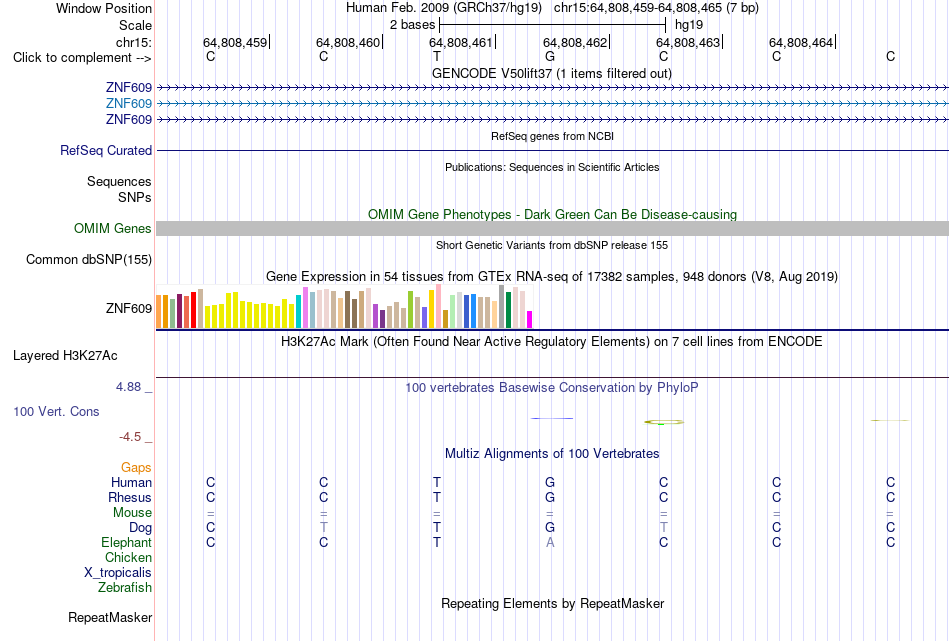Click the T base in the Elephant row
This screenshot has width=950, height=641.
pyautogui.click(x=437, y=542)
